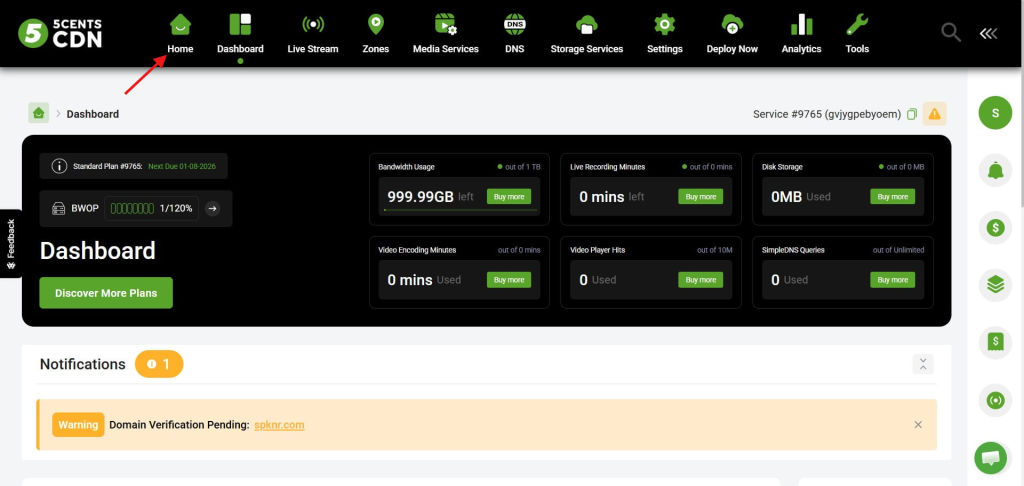Open the Feedback side tab
This screenshot has height=486, width=1024.
click(x=10, y=244)
